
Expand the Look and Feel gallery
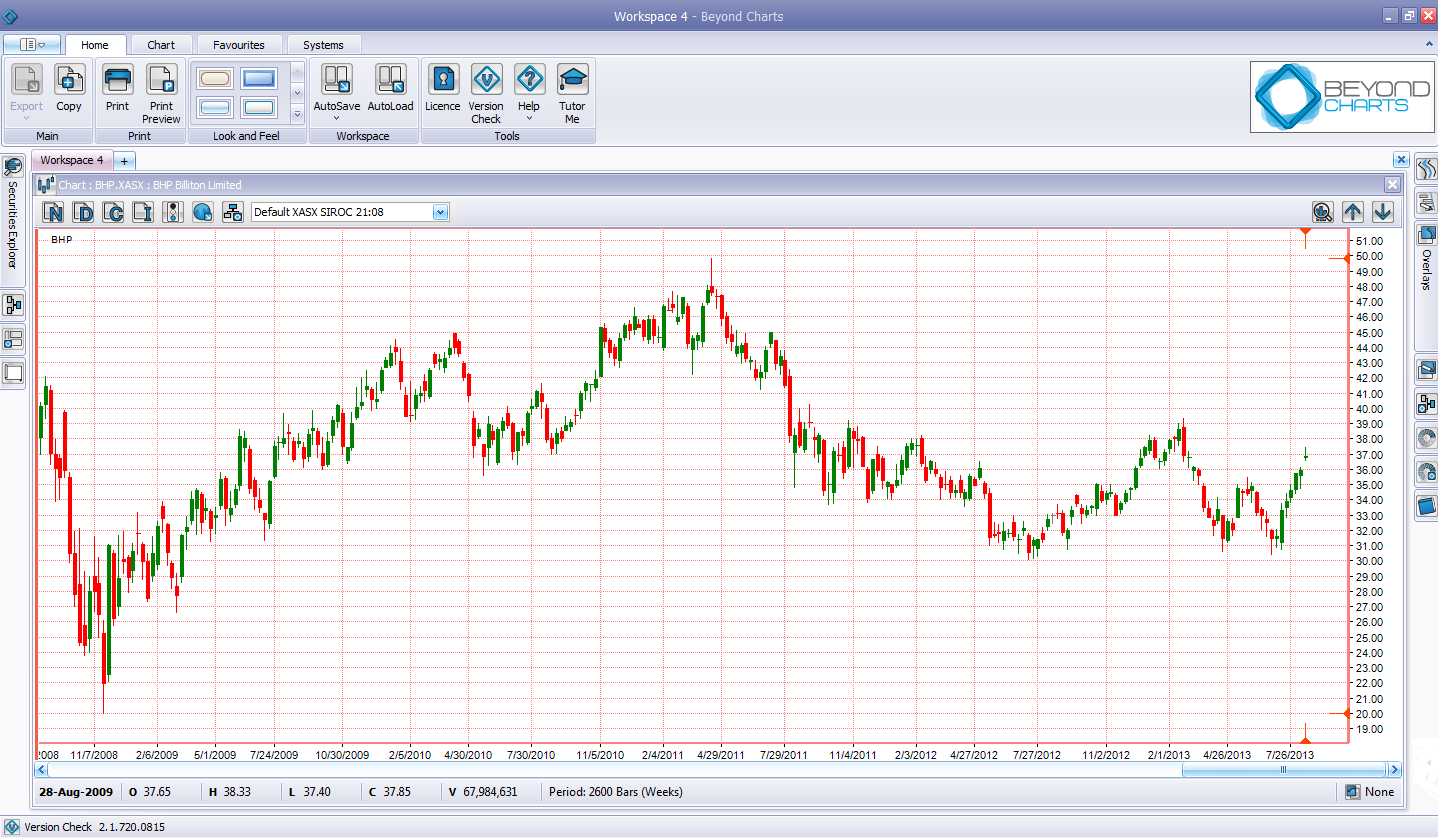tap(296, 115)
